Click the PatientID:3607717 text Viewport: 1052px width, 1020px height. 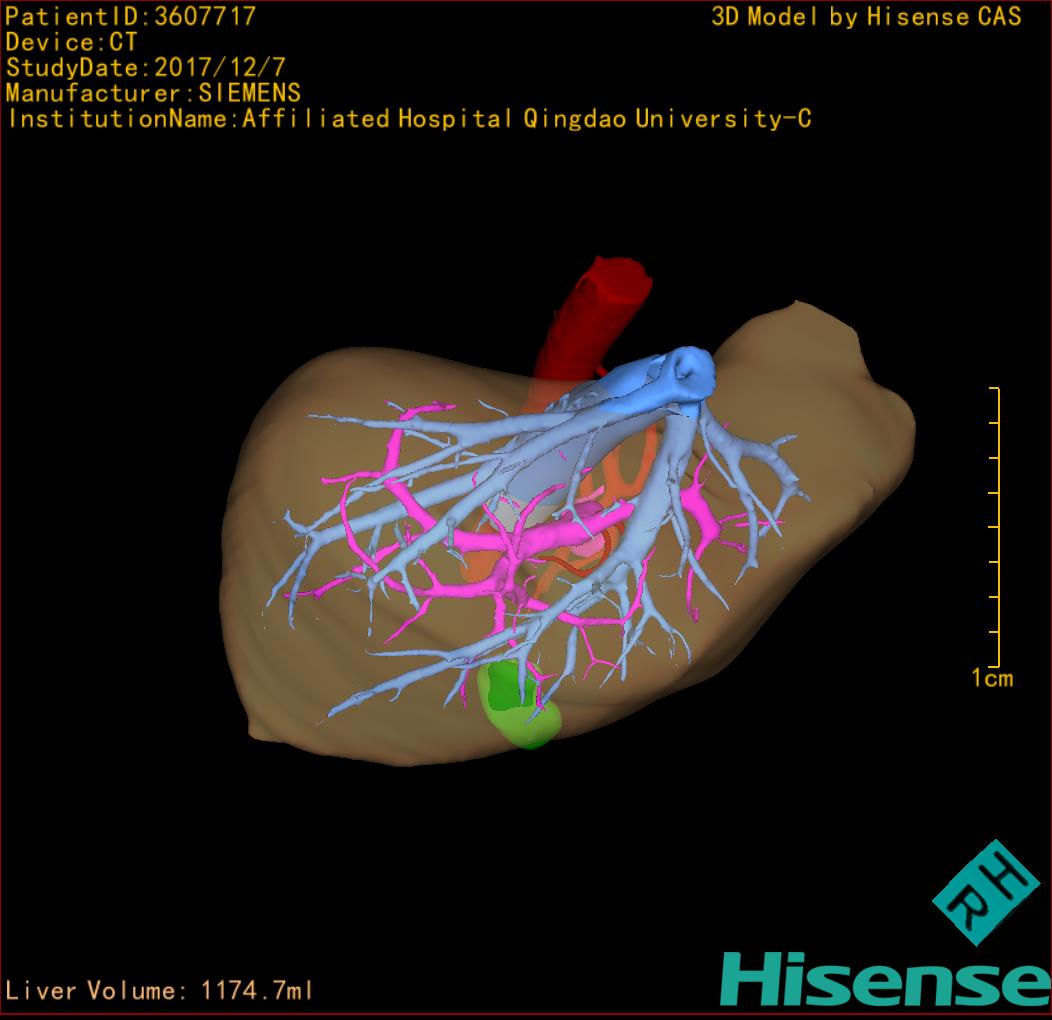coord(130,17)
